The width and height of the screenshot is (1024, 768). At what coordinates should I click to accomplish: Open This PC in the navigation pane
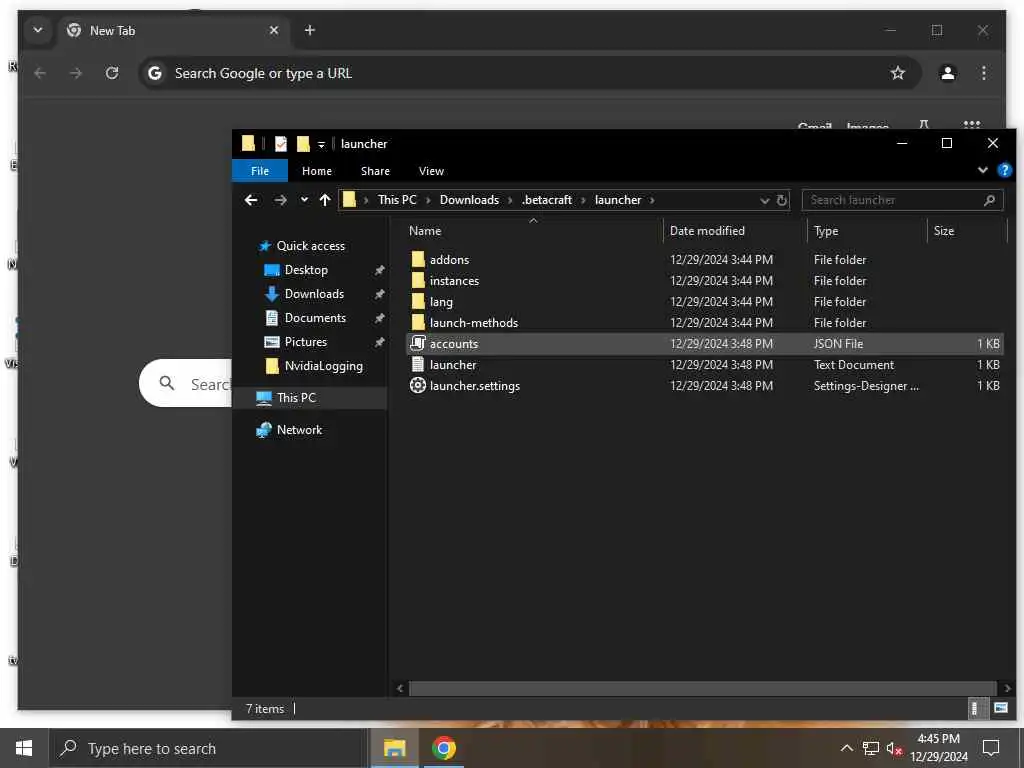tap(296, 398)
